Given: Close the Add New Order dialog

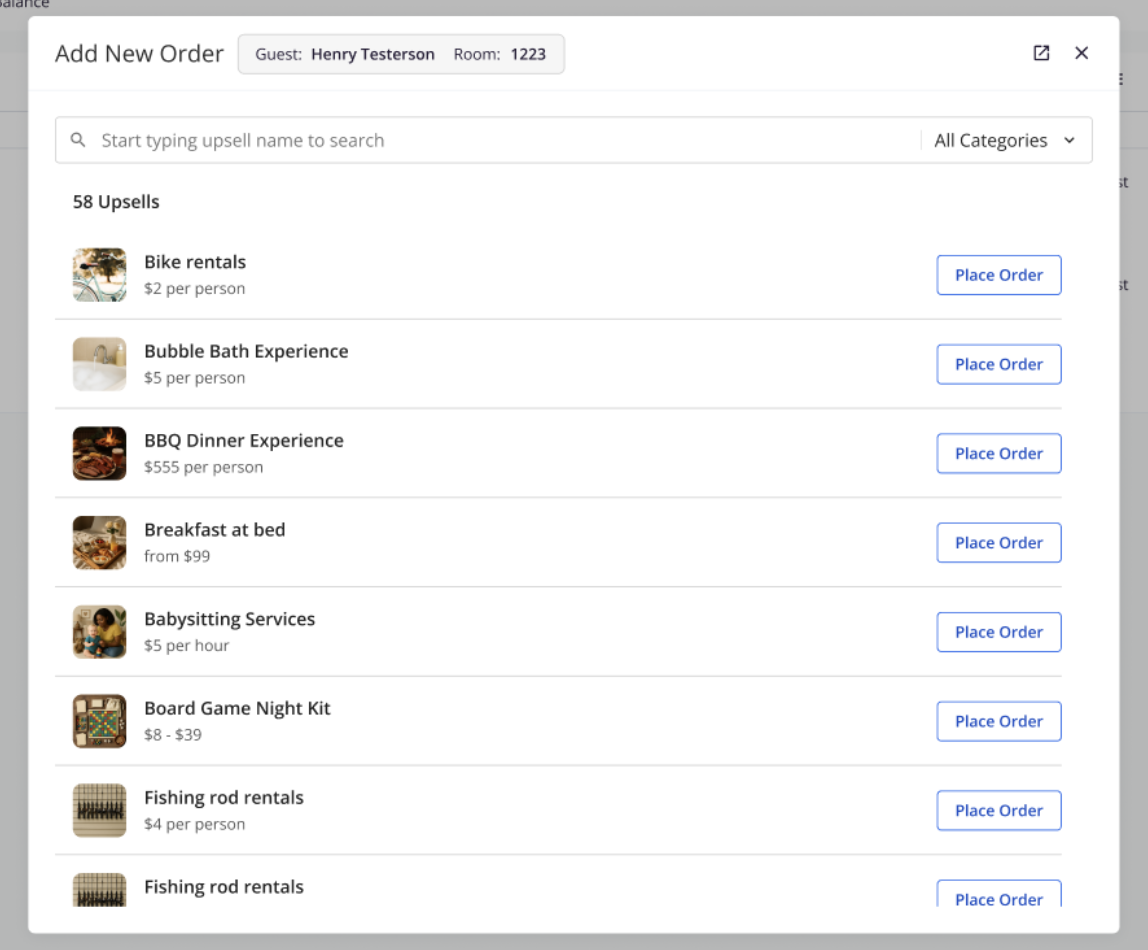Looking at the screenshot, I should tap(1081, 53).
